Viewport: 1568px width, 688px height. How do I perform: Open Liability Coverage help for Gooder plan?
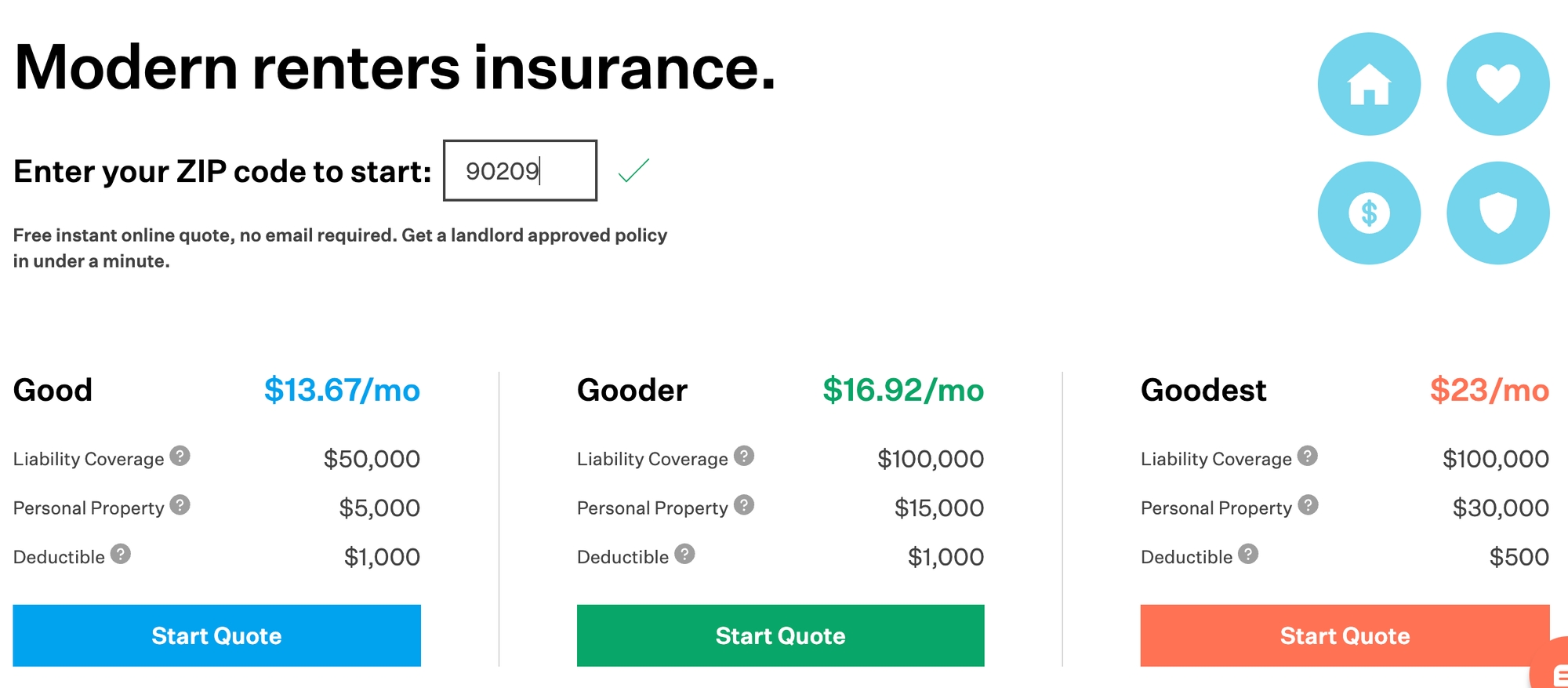click(x=746, y=456)
